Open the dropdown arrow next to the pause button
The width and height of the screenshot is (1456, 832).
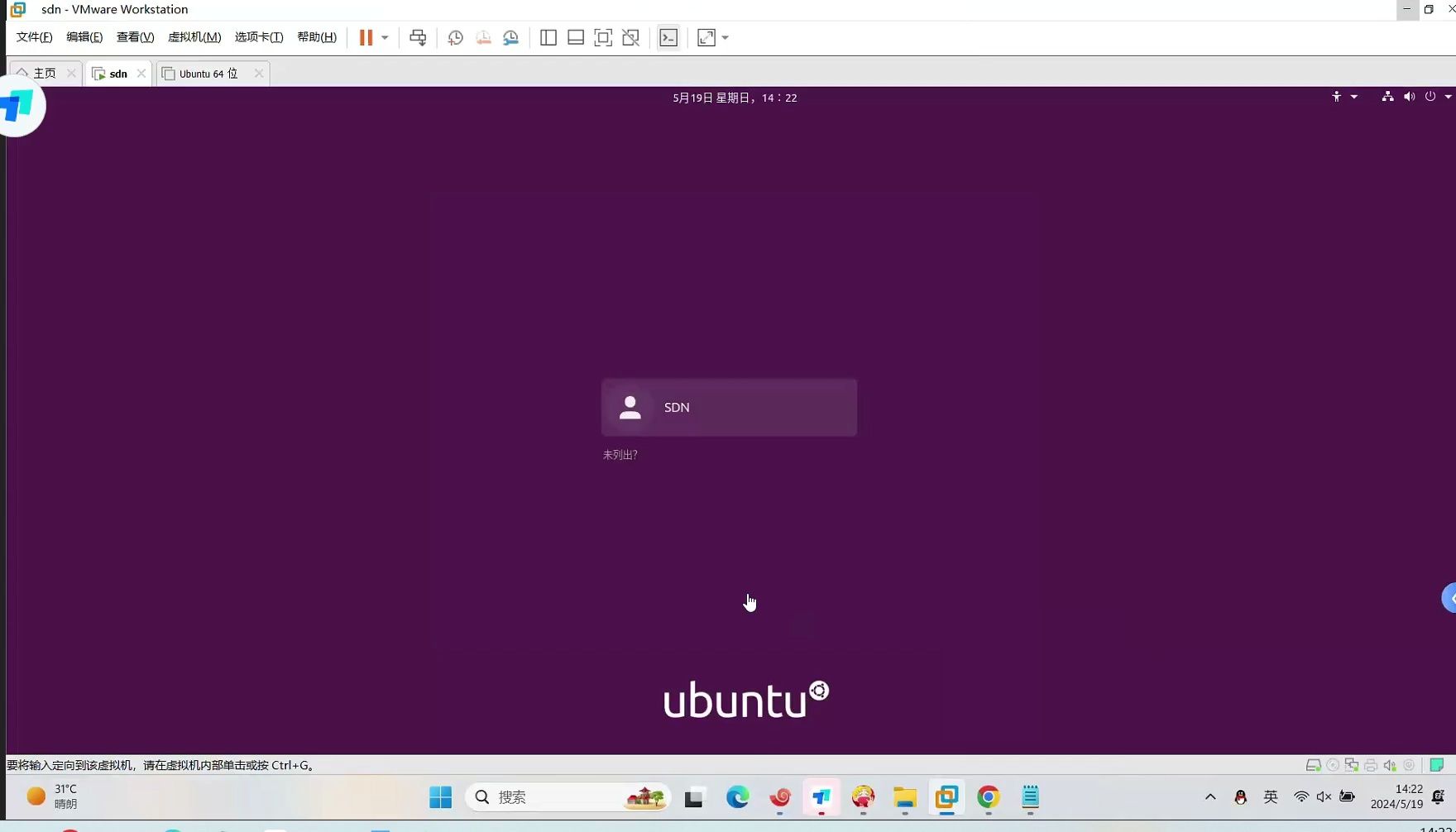point(385,38)
